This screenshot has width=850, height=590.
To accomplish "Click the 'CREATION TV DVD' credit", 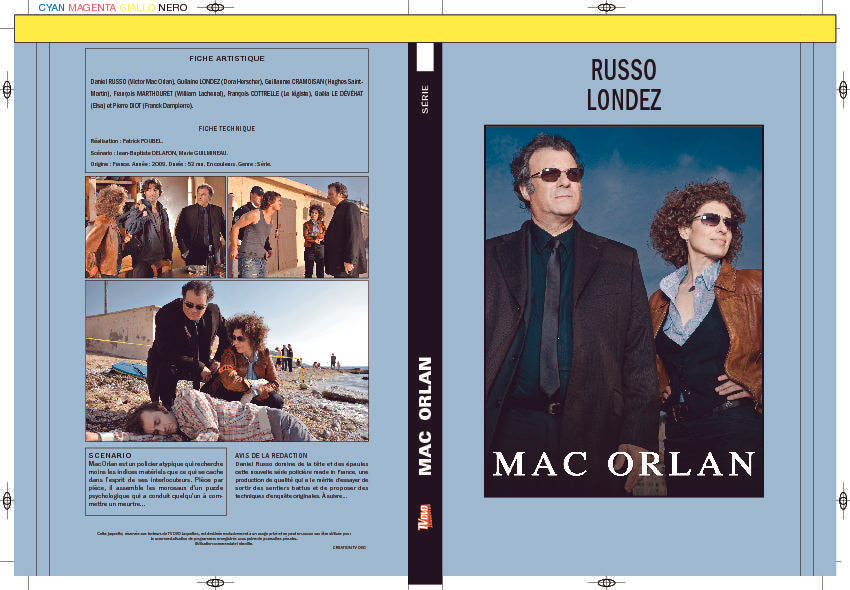I will click(349, 548).
